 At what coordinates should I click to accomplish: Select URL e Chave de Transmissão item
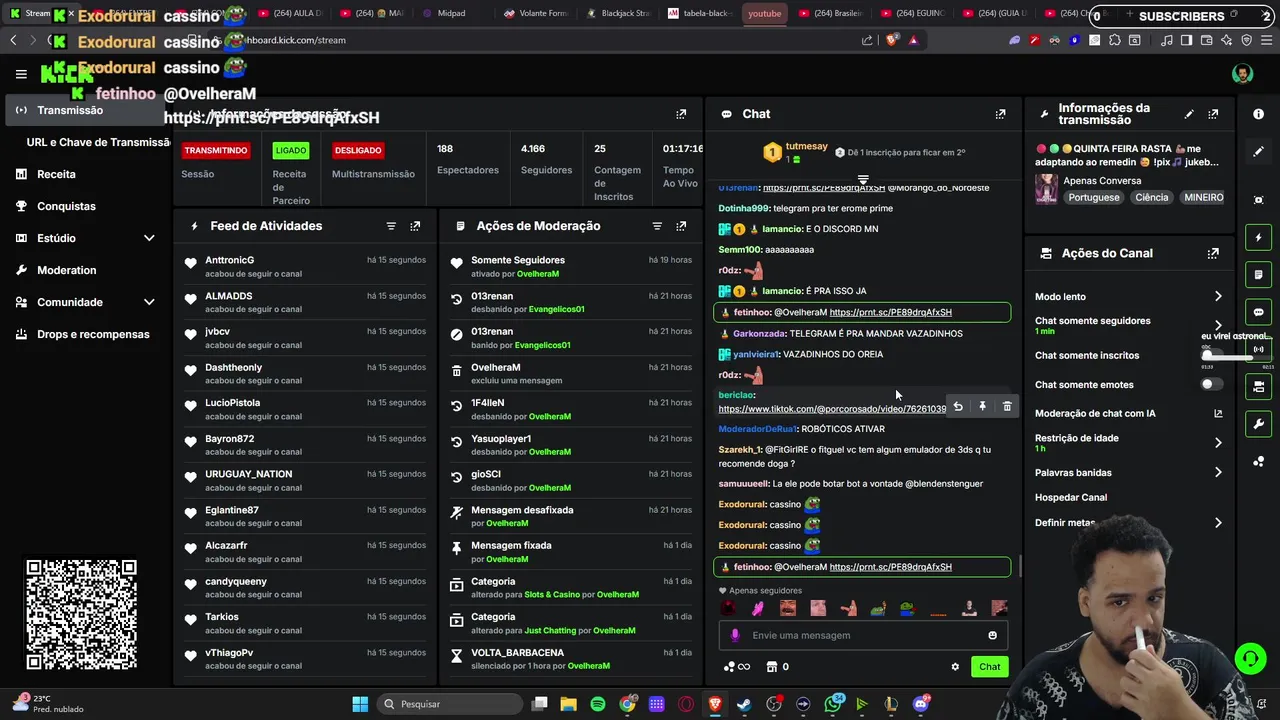97,142
